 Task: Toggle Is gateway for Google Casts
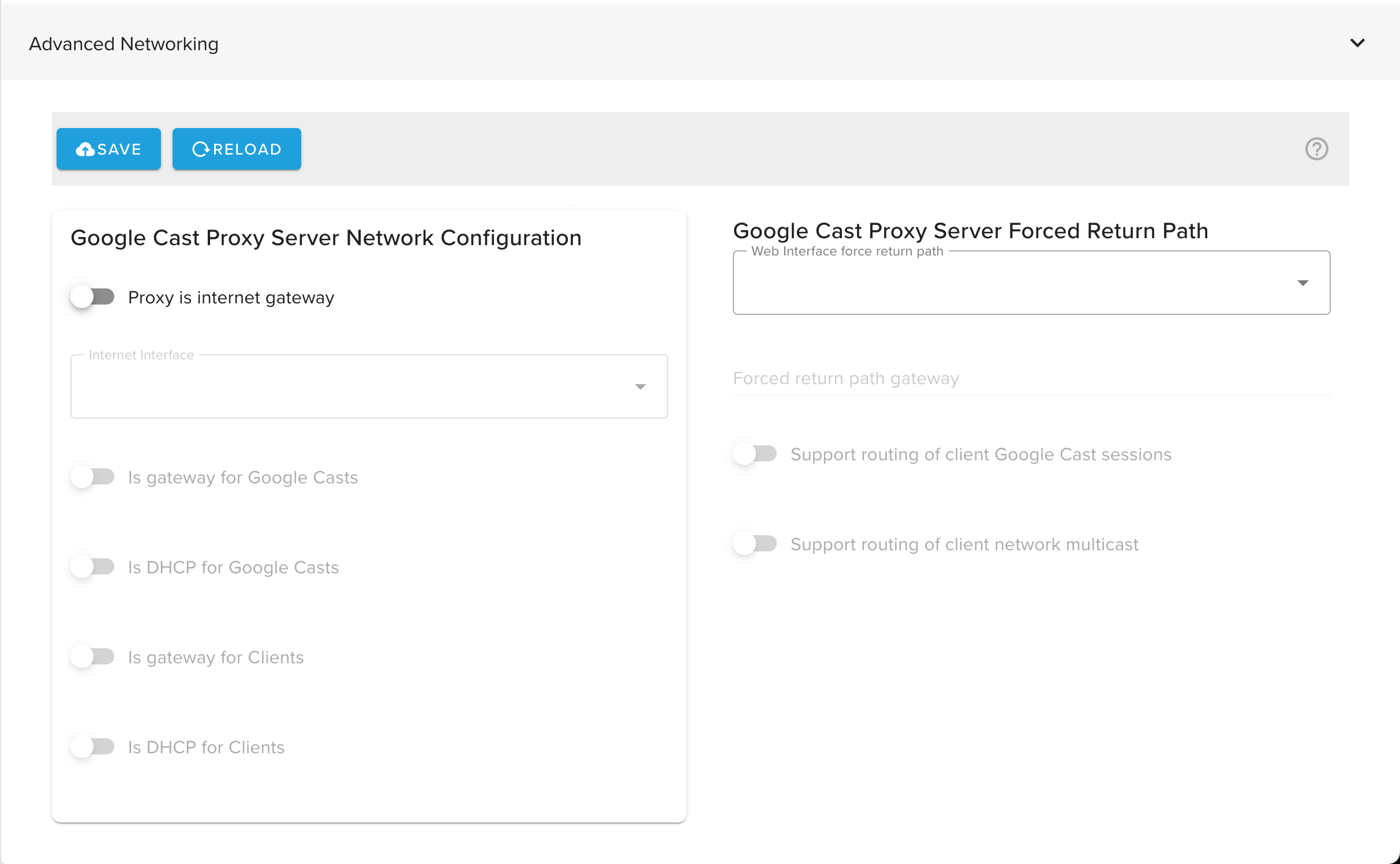click(92, 477)
